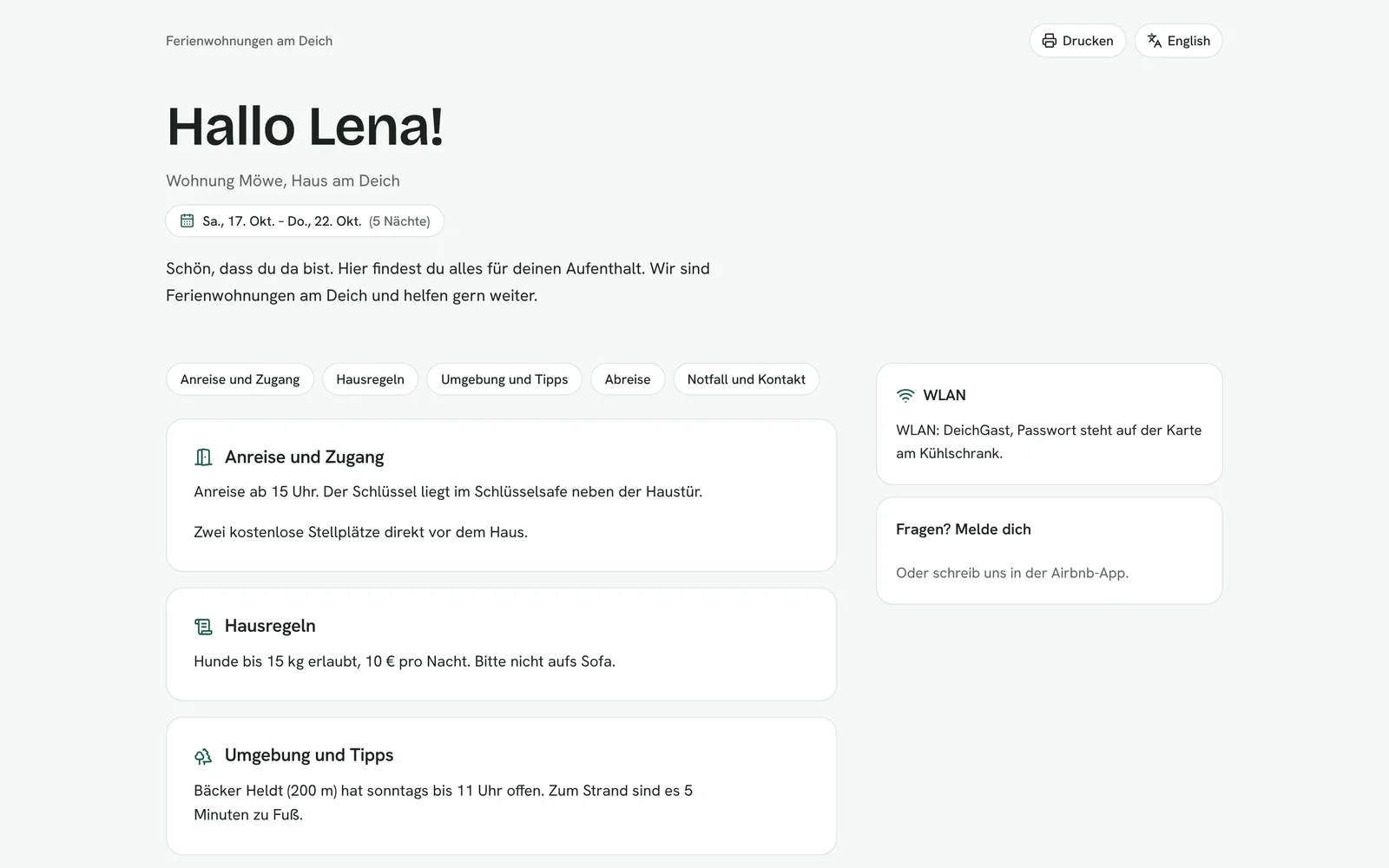This screenshot has height=868, width=1389.
Task: Click the Hunde bis 15 kg erlaubt text
Action: pos(405,661)
